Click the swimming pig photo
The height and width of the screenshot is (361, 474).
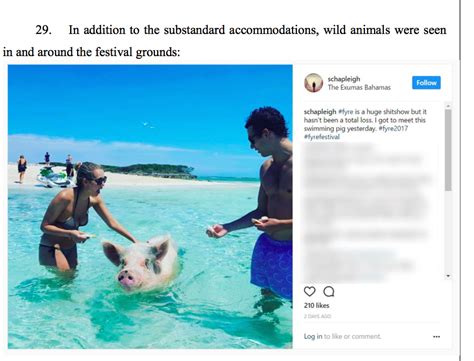coord(150,207)
